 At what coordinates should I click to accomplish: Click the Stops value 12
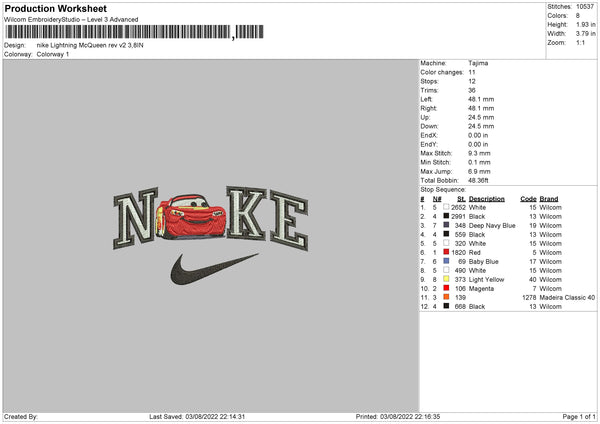click(x=472, y=81)
